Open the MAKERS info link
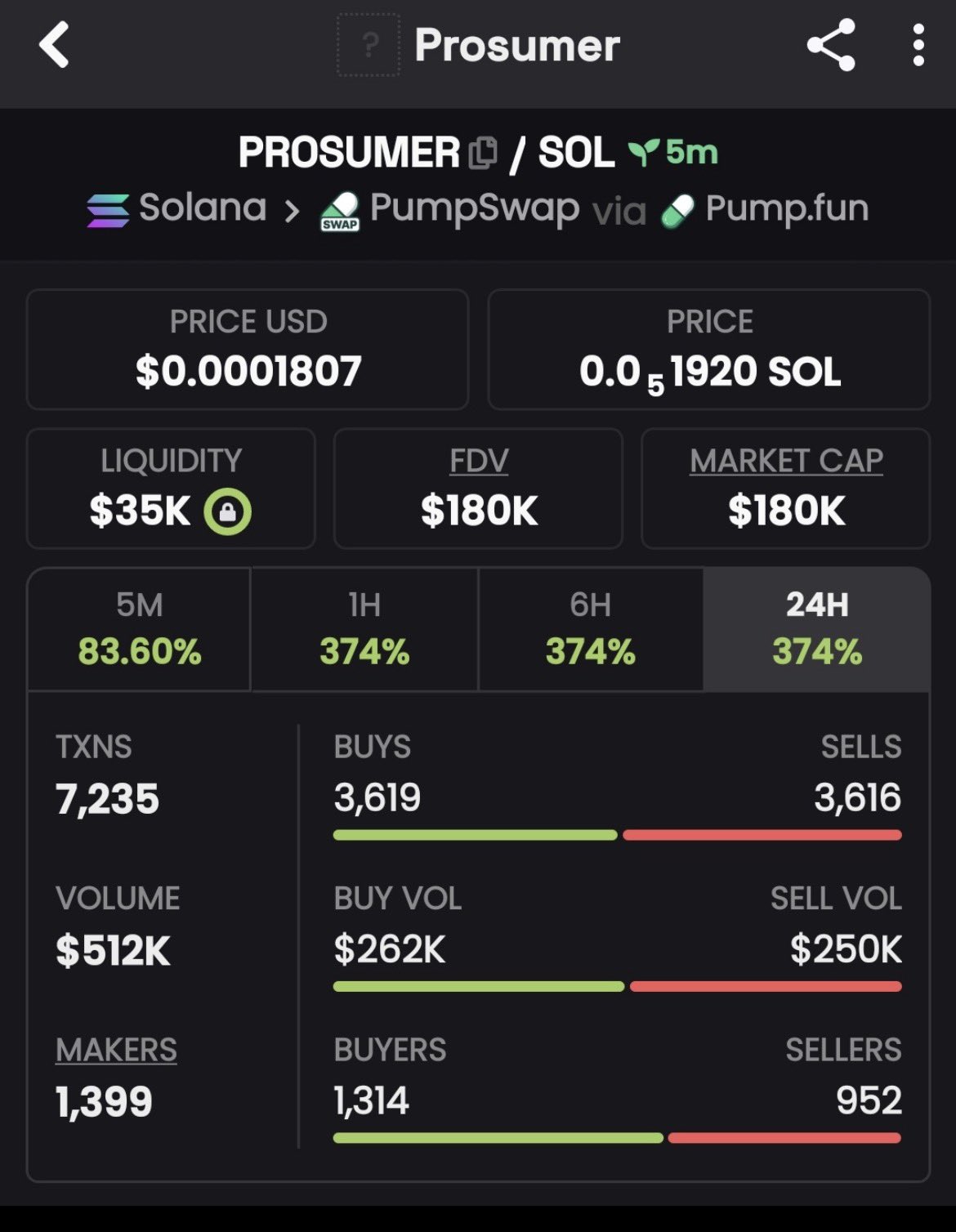956x1232 pixels. pos(116,1050)
